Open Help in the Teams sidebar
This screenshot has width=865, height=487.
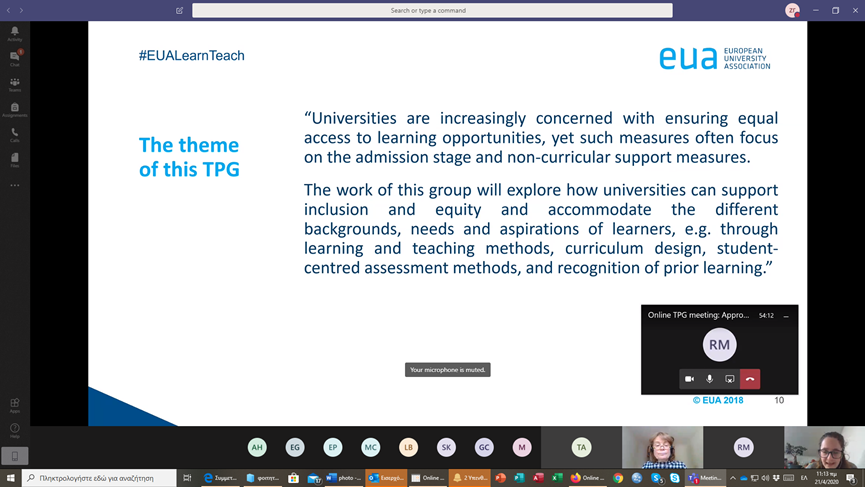[14, 430]
